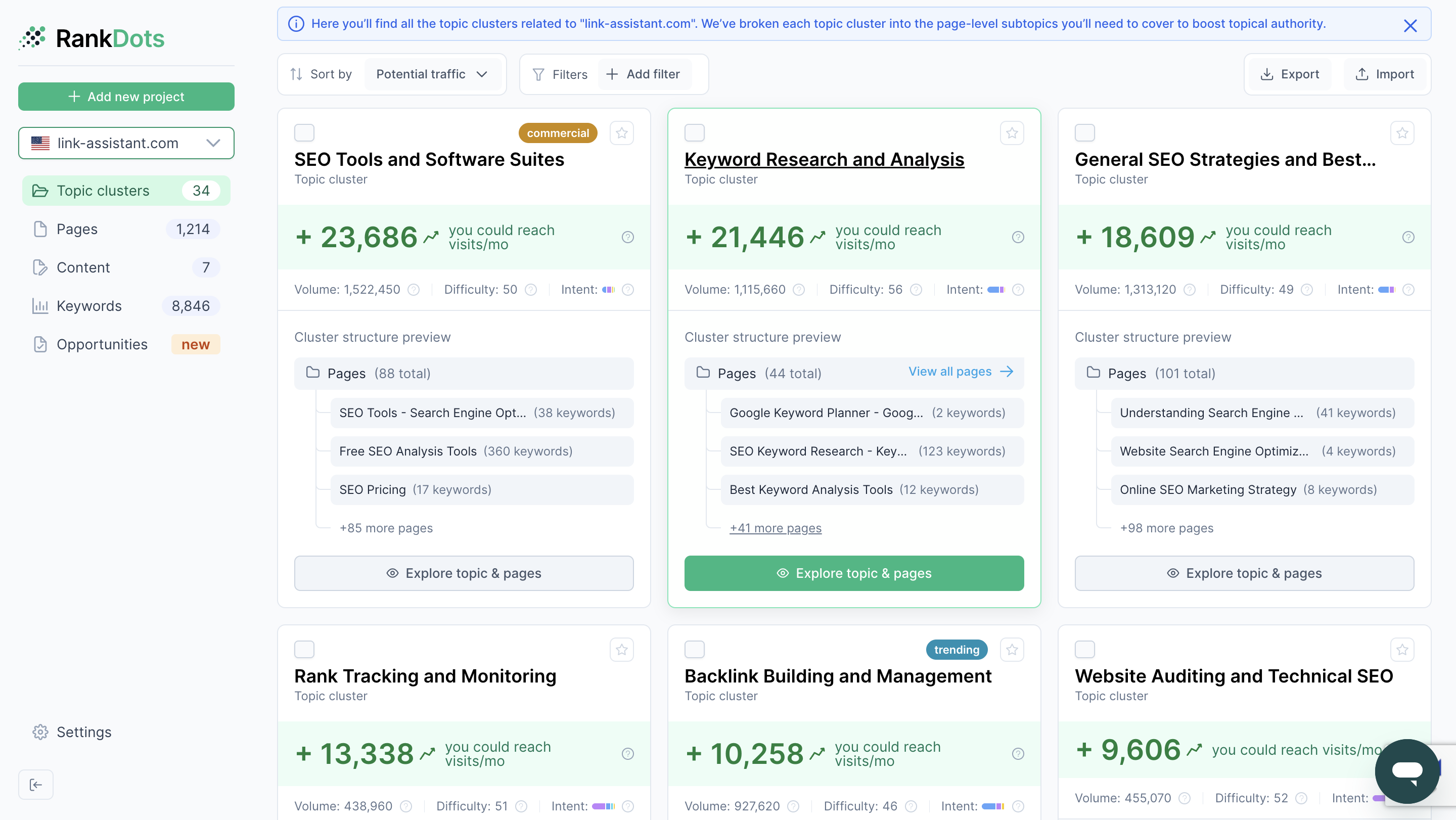Open help for 10,258 potential visits
The image size is (1456, 820).
coord(1018,754)
